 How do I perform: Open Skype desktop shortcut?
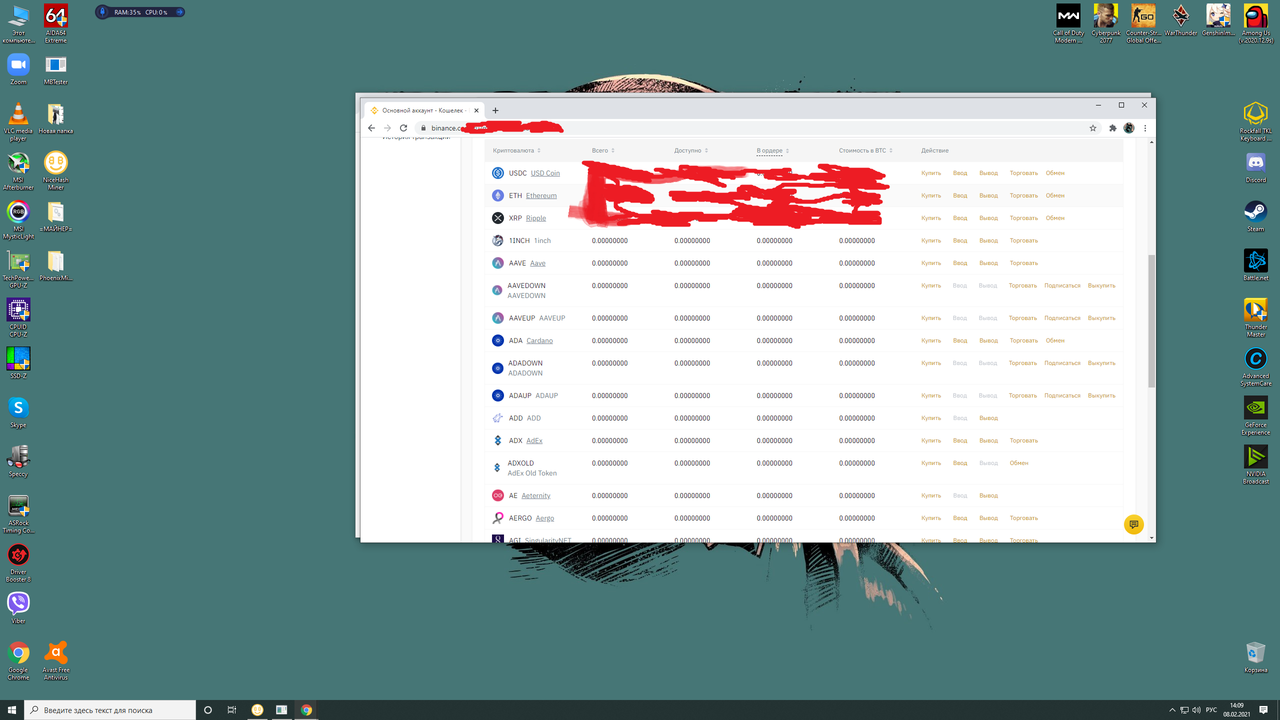[x=18, y=412]
